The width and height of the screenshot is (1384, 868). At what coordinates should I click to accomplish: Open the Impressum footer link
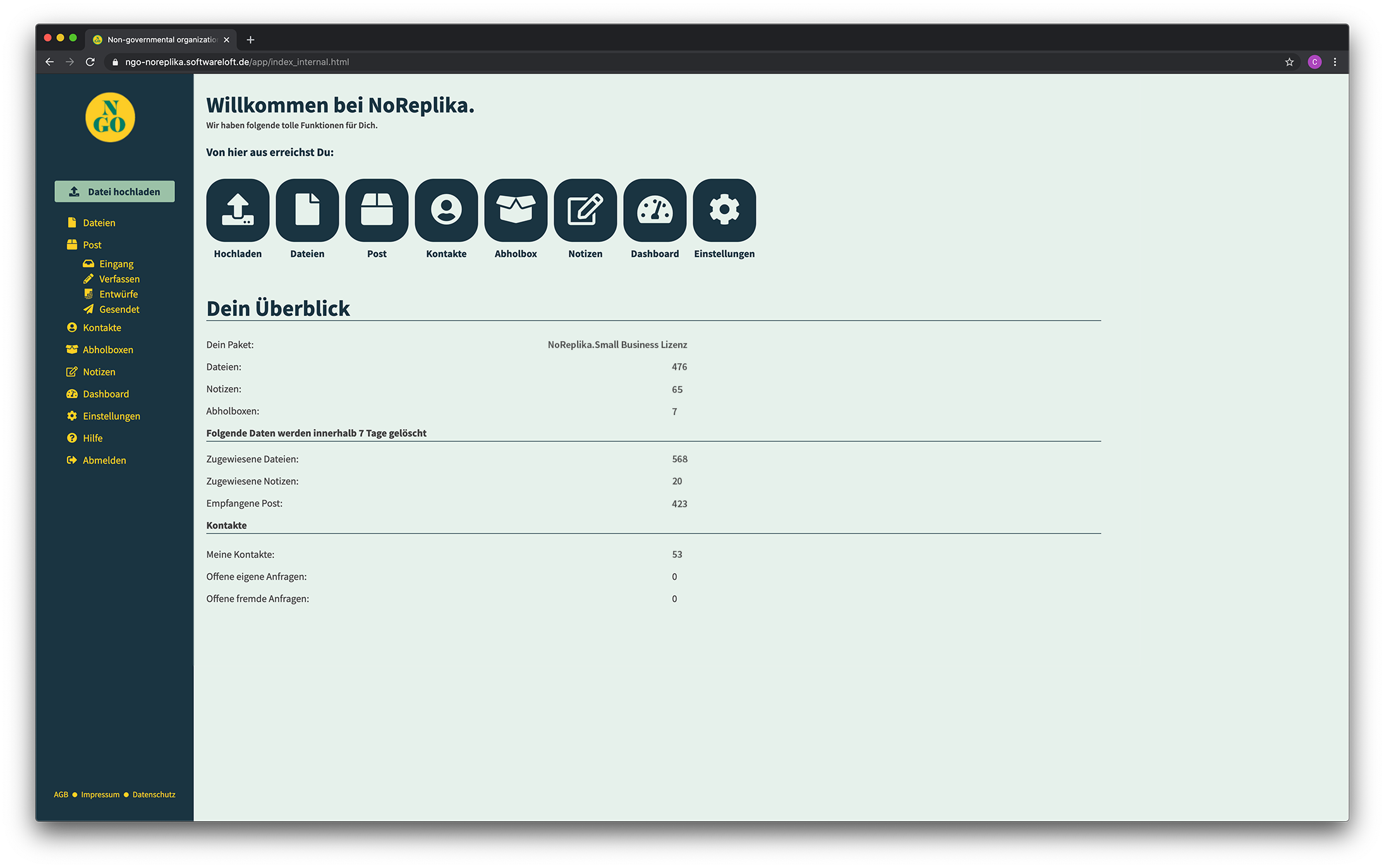pos(100,795)
